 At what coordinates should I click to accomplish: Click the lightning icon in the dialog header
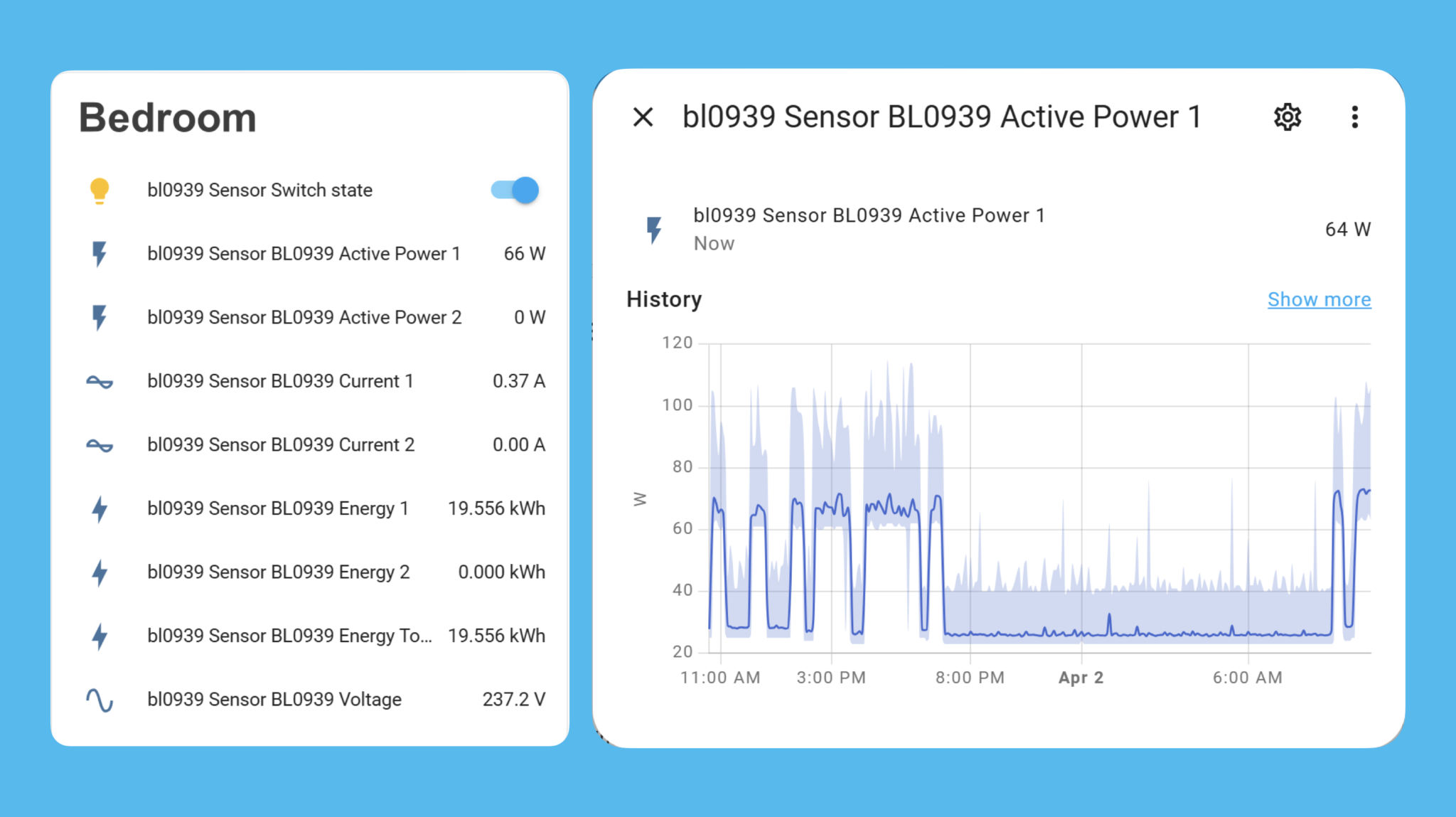[653, 228]
